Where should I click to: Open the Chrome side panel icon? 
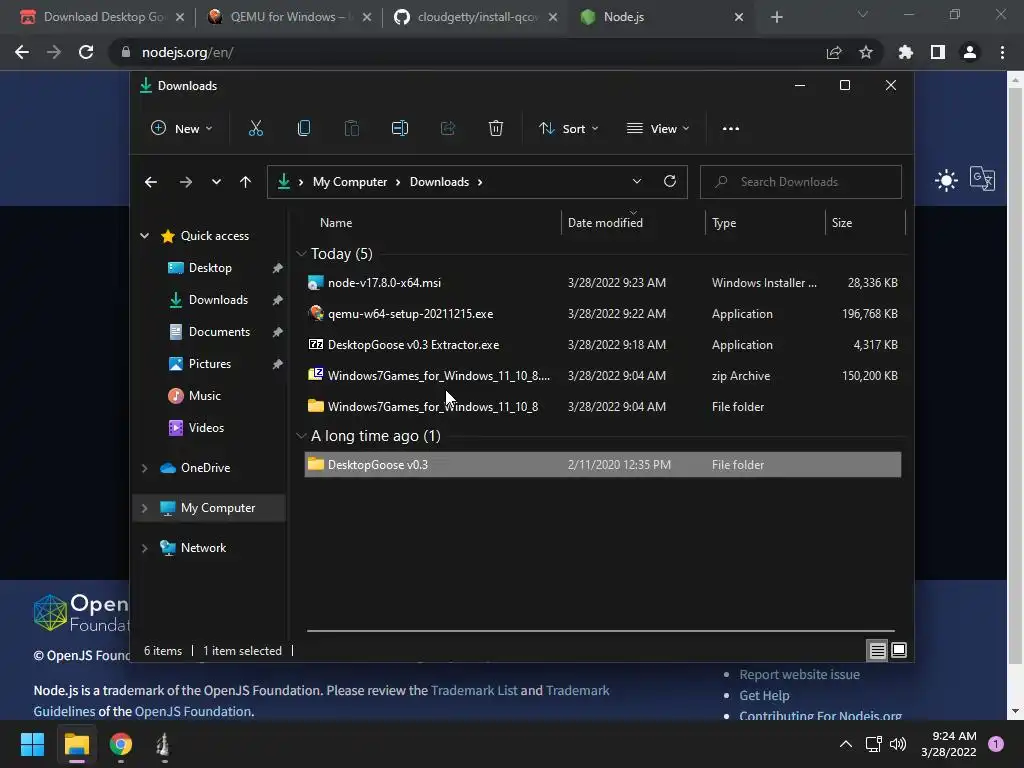[x=938, y=52]
